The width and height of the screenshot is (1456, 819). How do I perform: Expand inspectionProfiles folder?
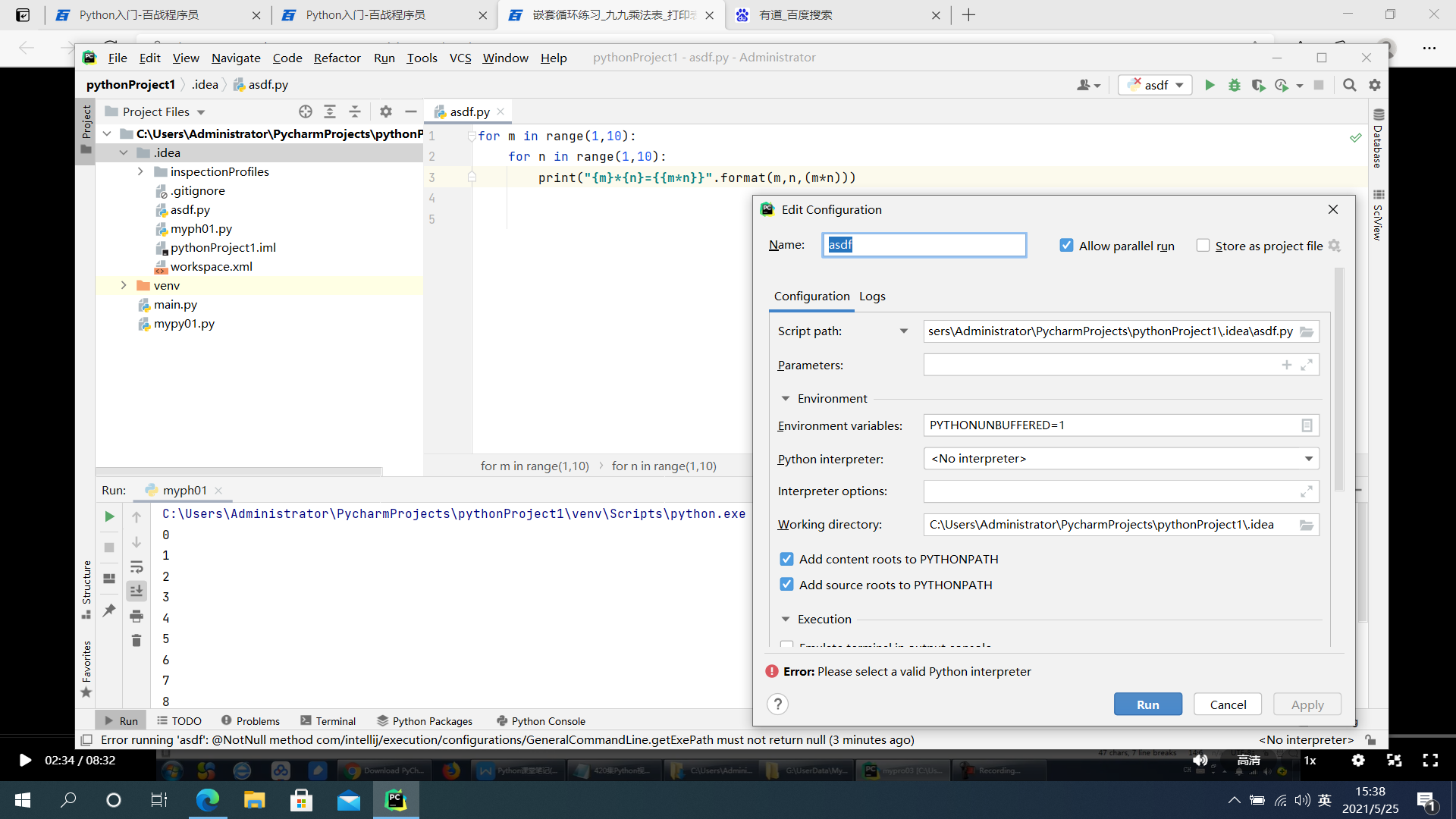point(140,171)
